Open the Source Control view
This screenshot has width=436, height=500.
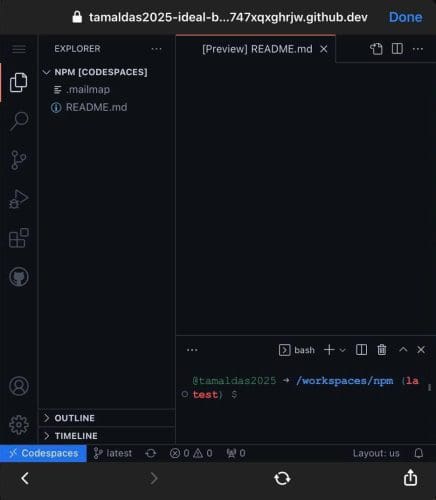pyautogui.click(x=19, y=160)
